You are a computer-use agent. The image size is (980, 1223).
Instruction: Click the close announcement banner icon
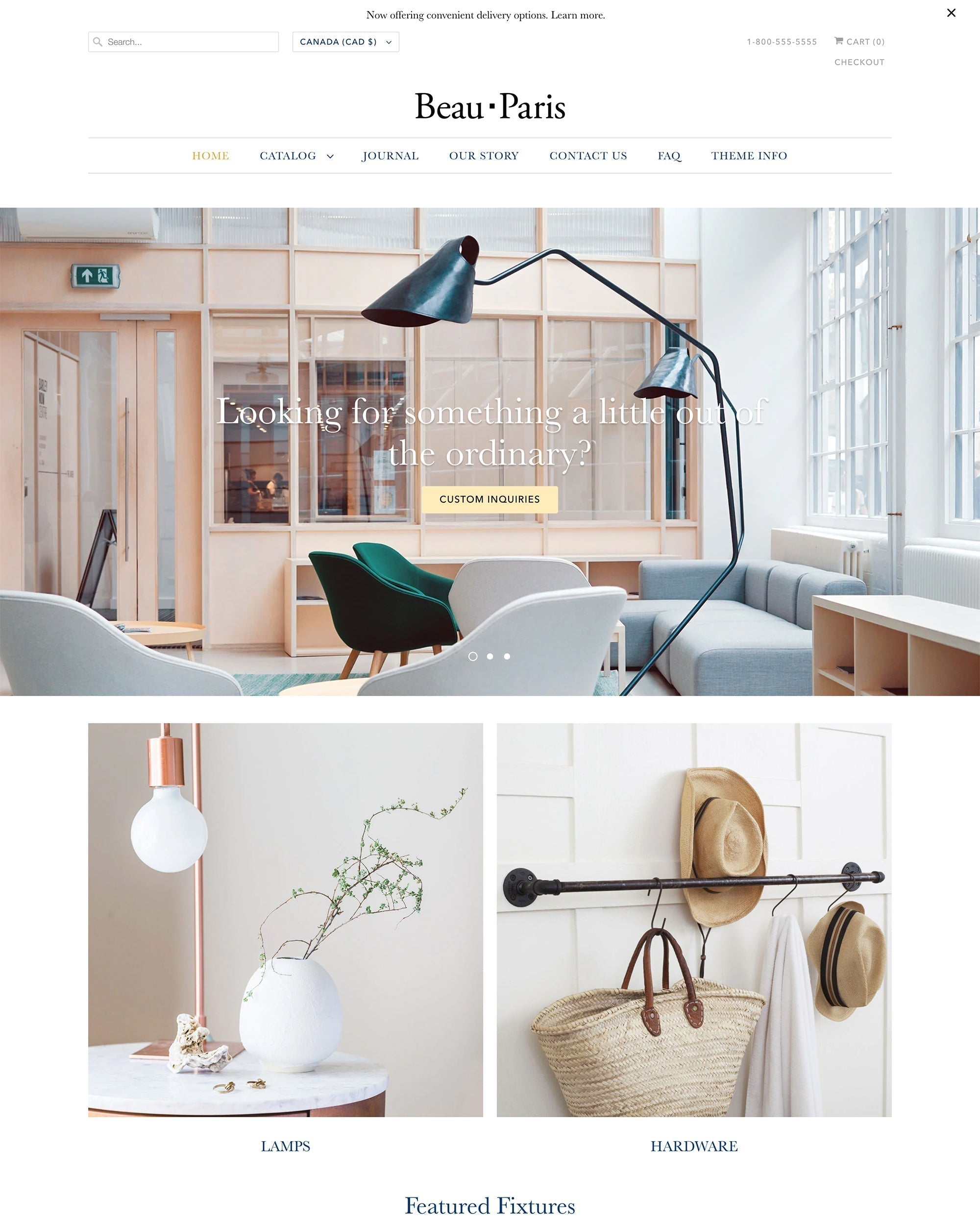(x=951, y=13)
